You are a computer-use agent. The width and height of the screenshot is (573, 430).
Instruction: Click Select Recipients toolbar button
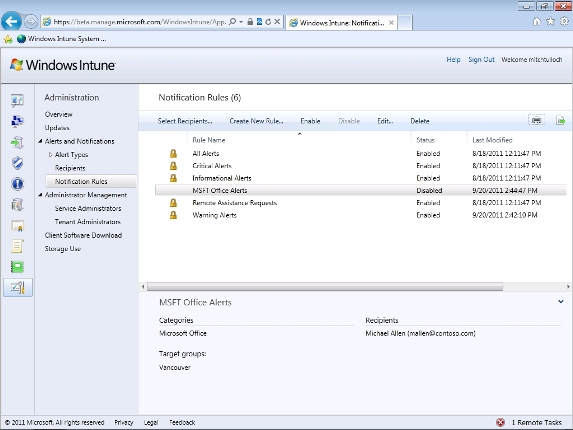pyautogui.click(x=185, y=121)
